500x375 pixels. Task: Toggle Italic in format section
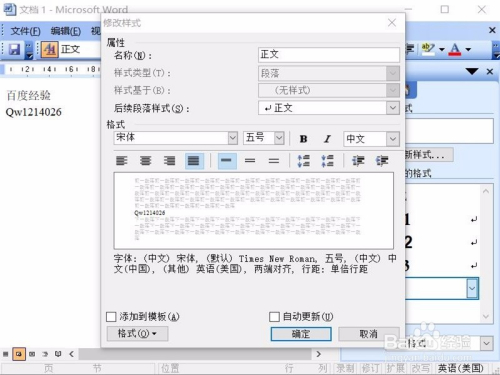(327, 139)
